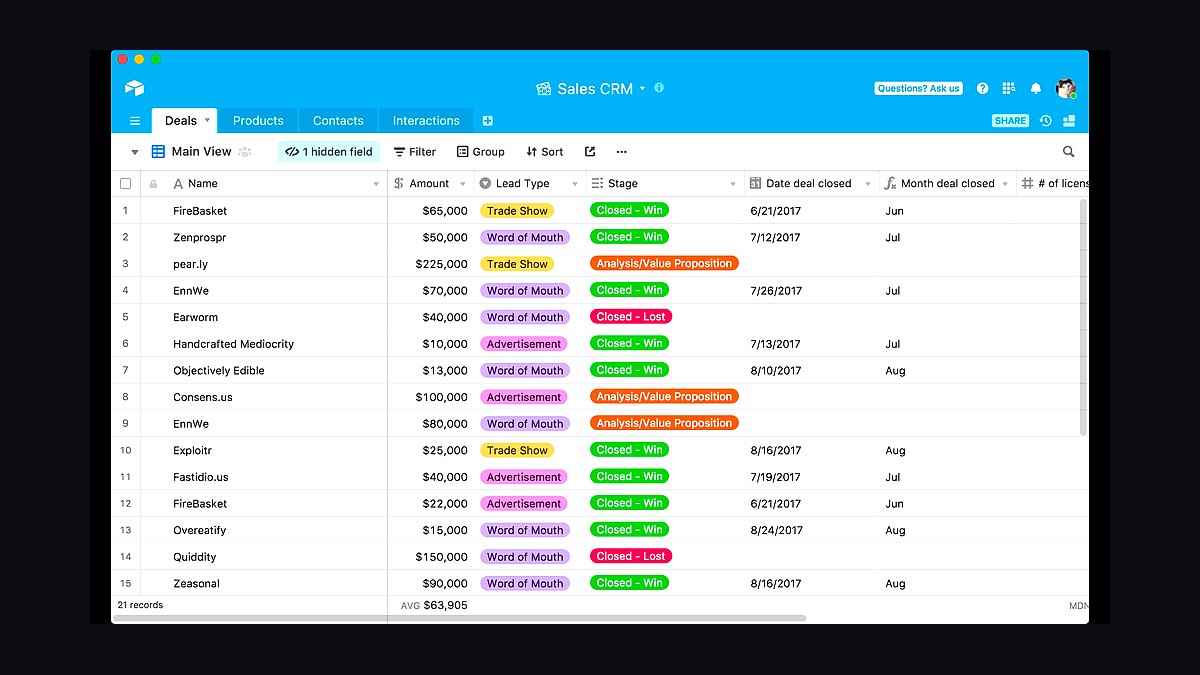The width and height of the screenshot is (1200, 675).
Task: Open the Amount column dropdown
Action: pyautogui.click(x=463, y=184)
